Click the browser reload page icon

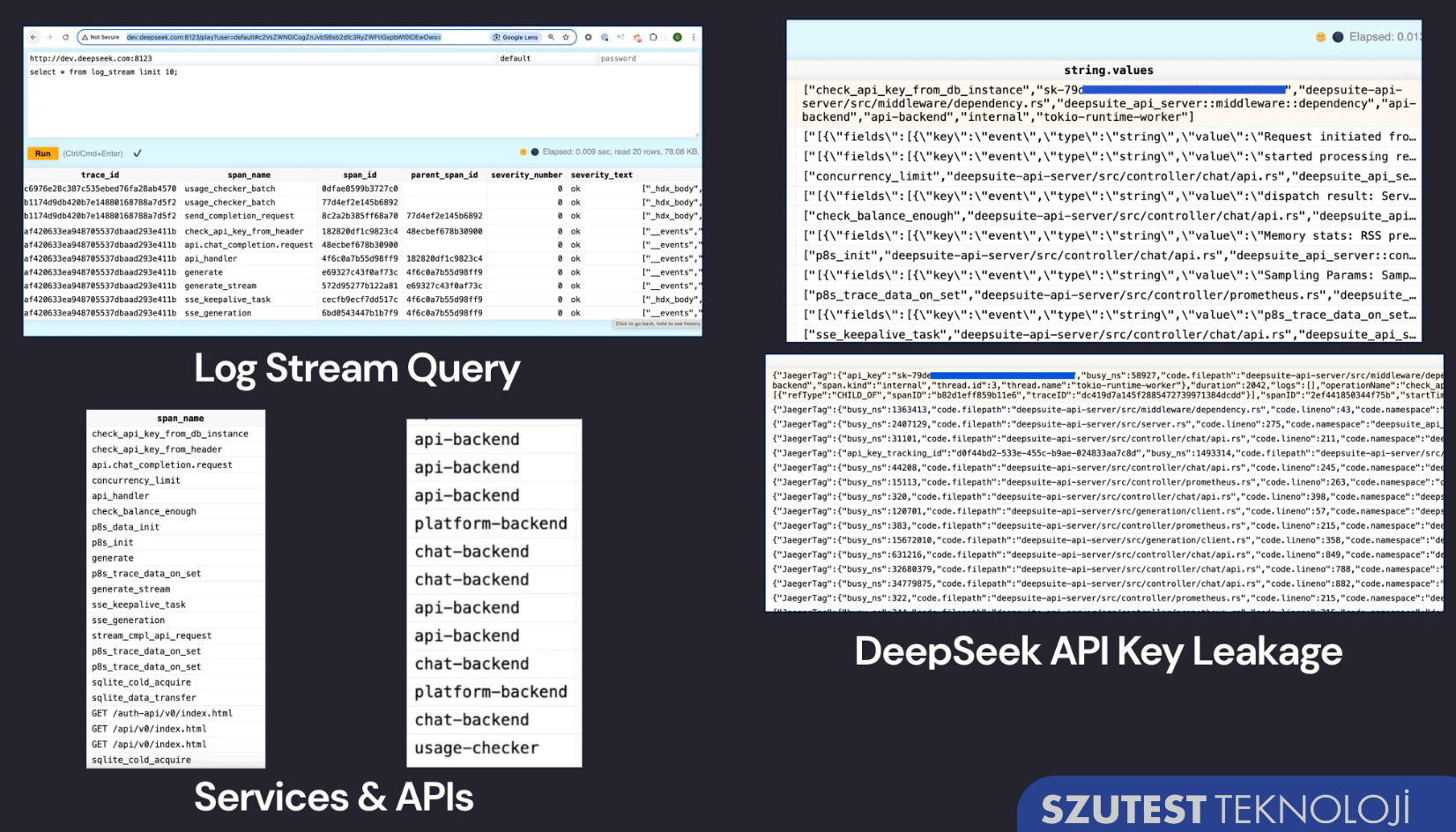point(65,37)
